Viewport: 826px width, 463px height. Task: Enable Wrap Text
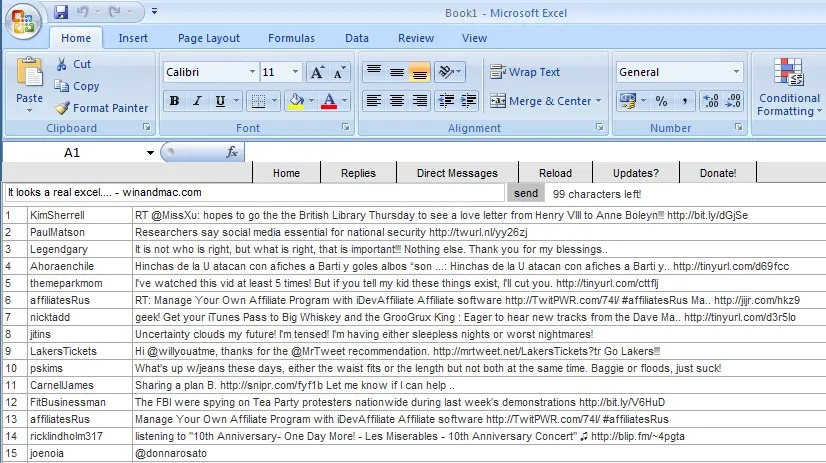coord(525,72)
